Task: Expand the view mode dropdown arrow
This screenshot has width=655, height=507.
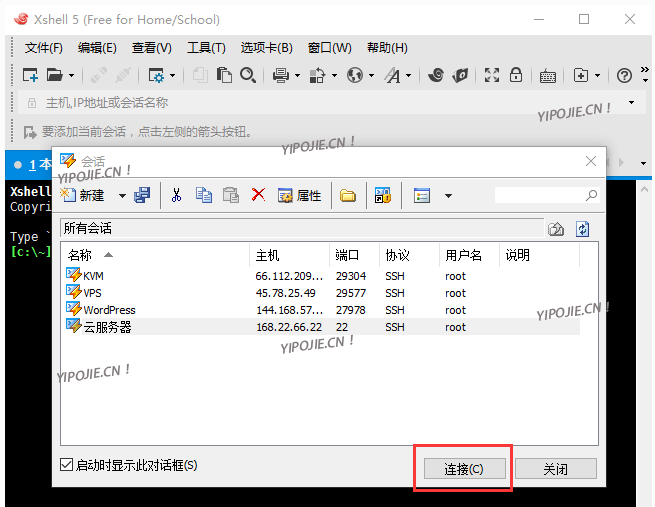Action: click(x=448, y=195)
